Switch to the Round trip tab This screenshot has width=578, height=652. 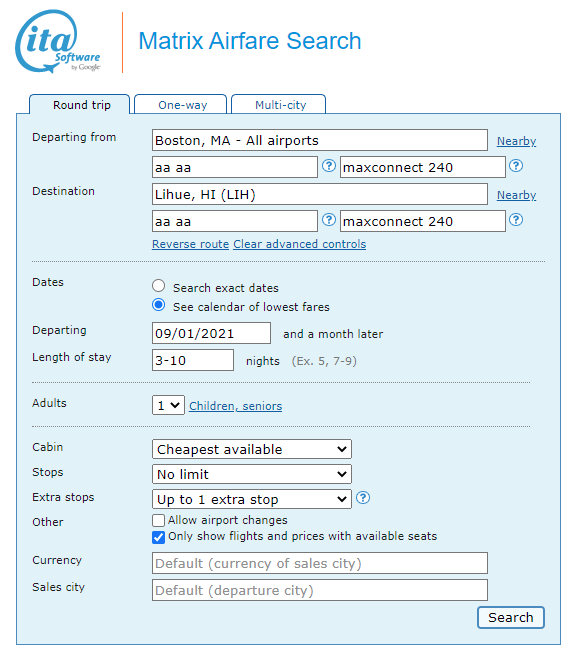coord(79,104)
